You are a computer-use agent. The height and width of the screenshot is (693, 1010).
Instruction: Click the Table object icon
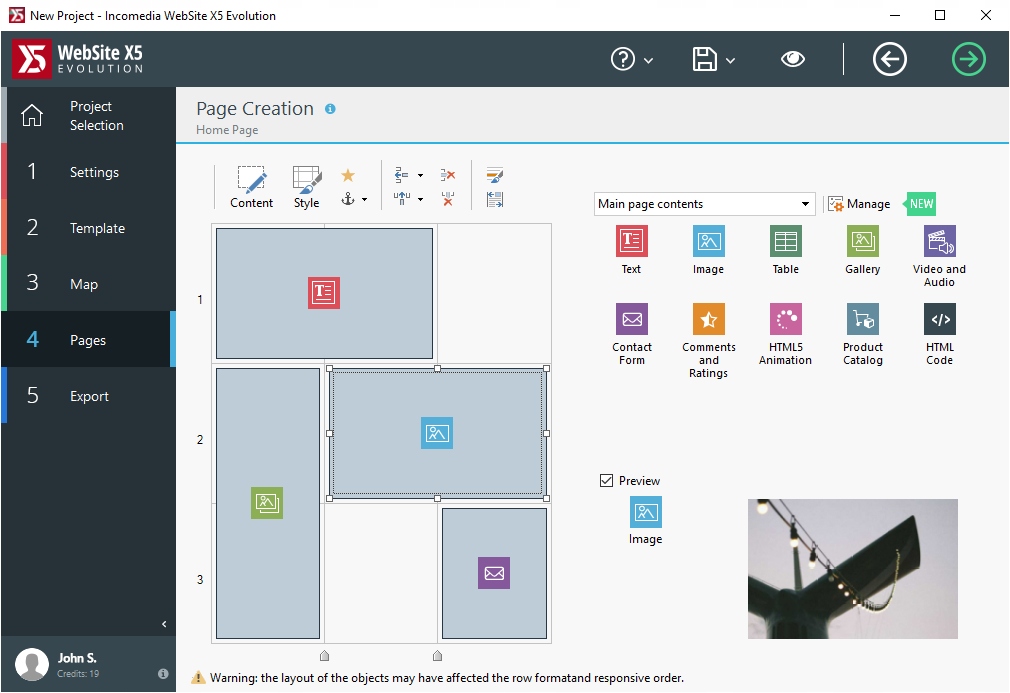click(x=785, y=241)
